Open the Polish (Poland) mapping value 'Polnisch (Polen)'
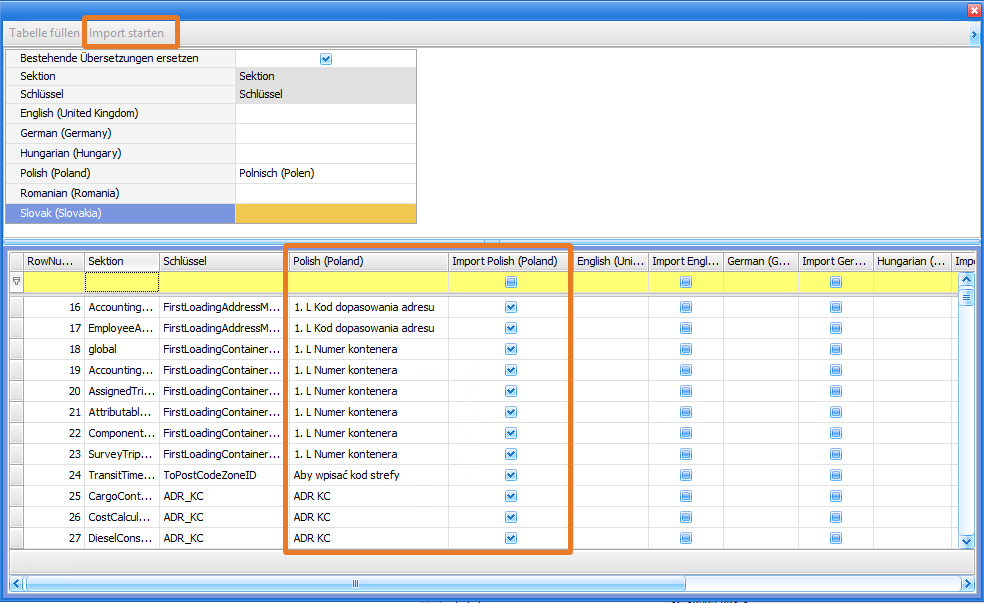This screenshot has width=984, height=603. [x=325, y=173]
